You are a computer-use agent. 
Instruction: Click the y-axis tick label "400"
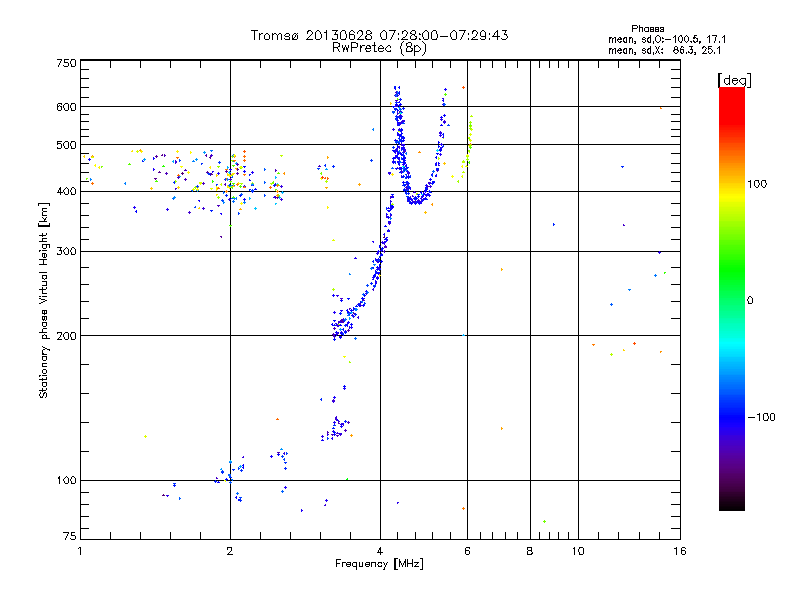coord(66,191)
